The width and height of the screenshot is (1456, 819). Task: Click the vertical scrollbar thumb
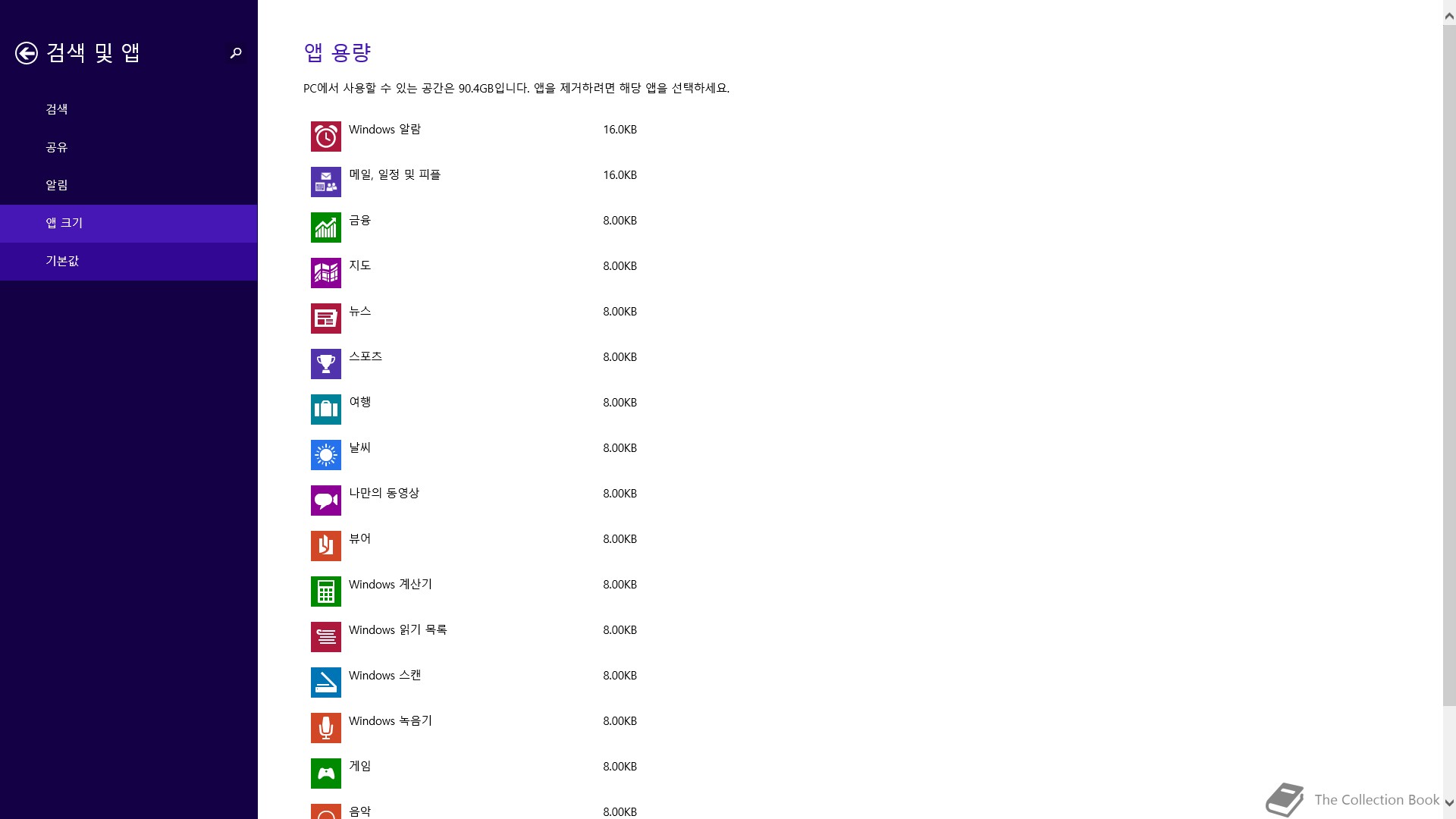coord(1449,366)
